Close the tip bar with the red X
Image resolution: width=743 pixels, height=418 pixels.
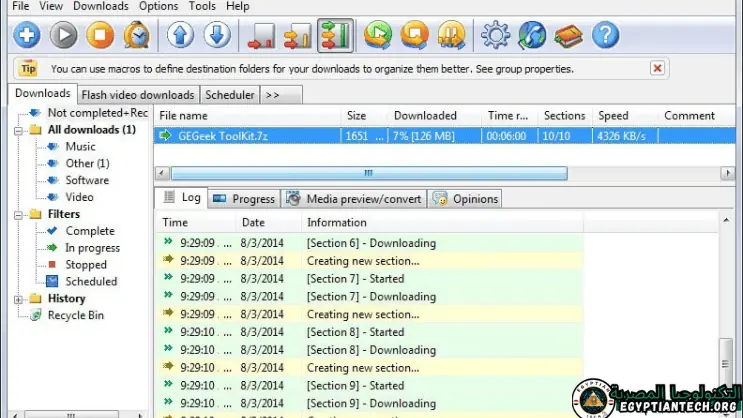[657, 68]
